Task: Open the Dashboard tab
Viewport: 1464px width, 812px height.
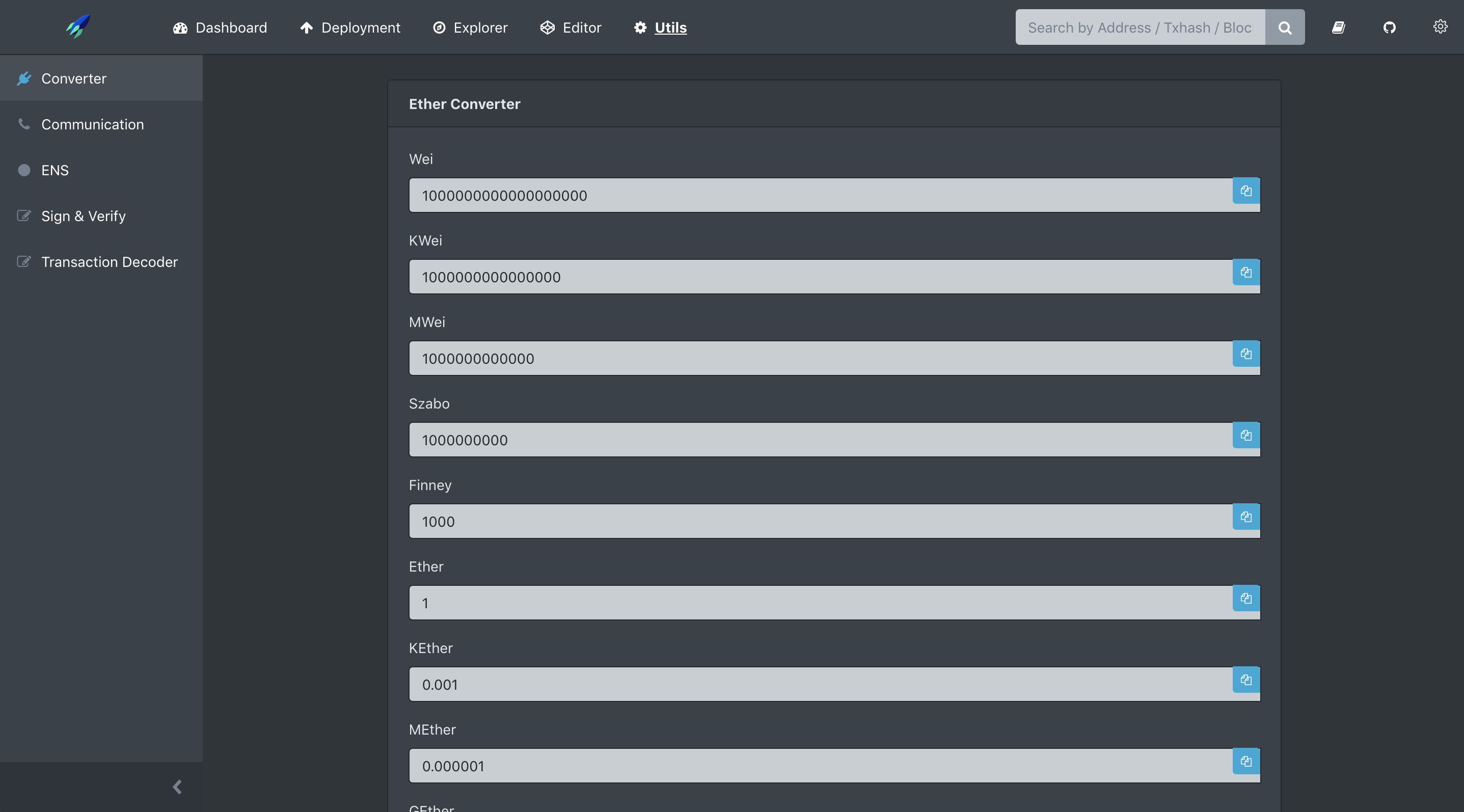Action: pos(220,28)
